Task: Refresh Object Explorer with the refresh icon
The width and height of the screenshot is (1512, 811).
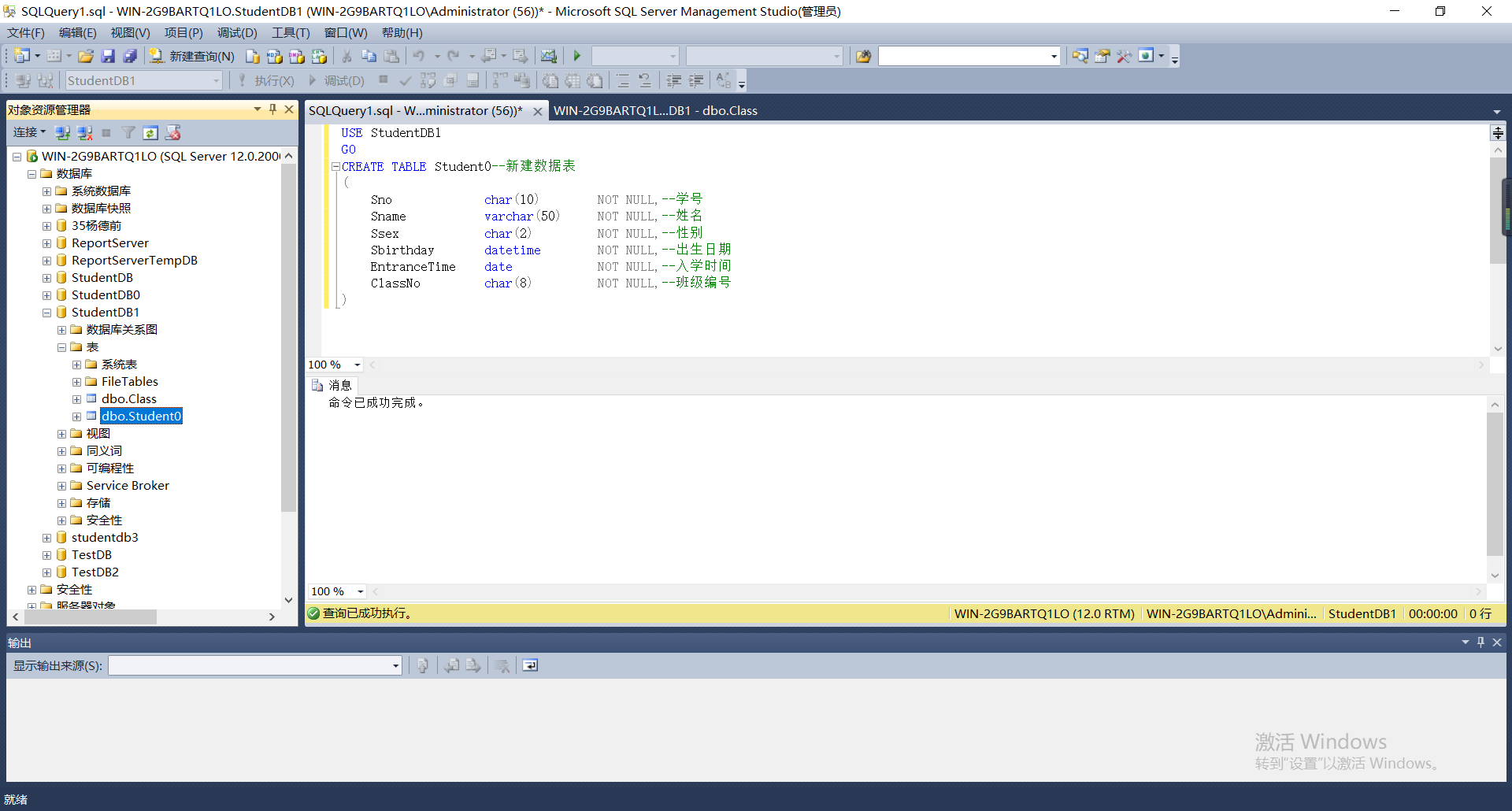Action: (150, 132)
